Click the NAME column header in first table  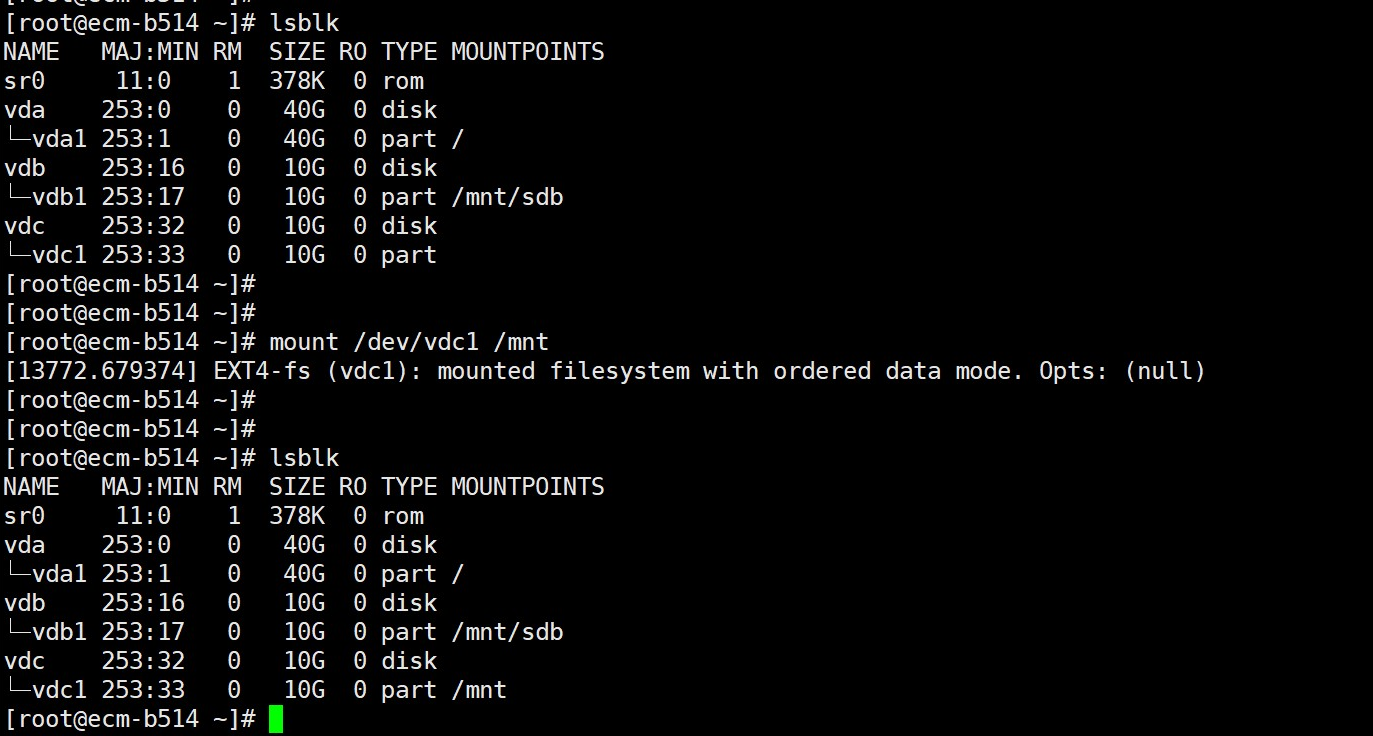pos(32,51)
